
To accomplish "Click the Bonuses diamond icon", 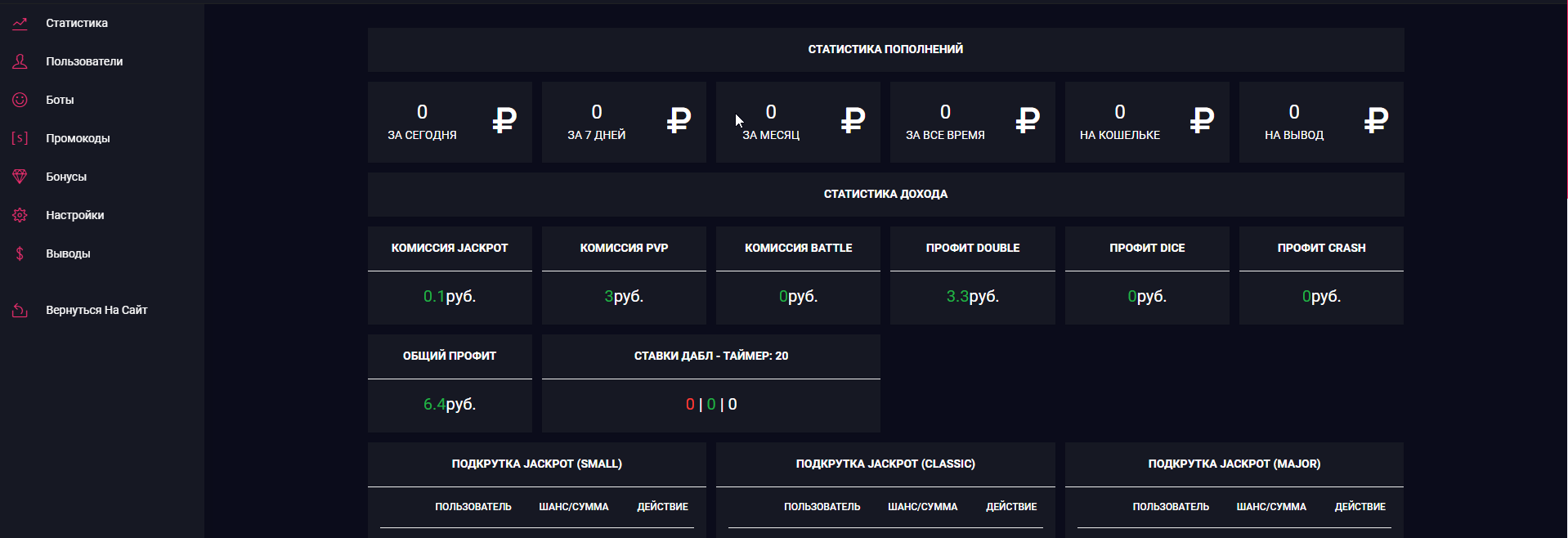I will 20,177.
